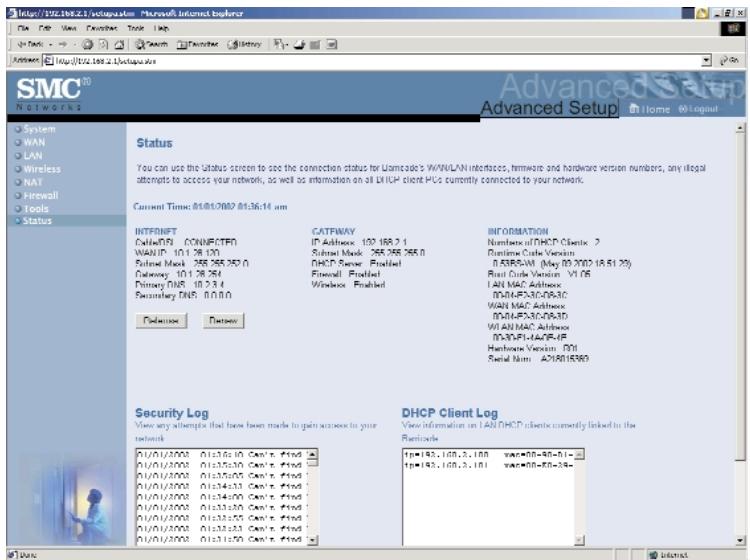Click the Logout link in header
Screen dimensions: 750x560
pyautogui.click(x=698, y=109)
